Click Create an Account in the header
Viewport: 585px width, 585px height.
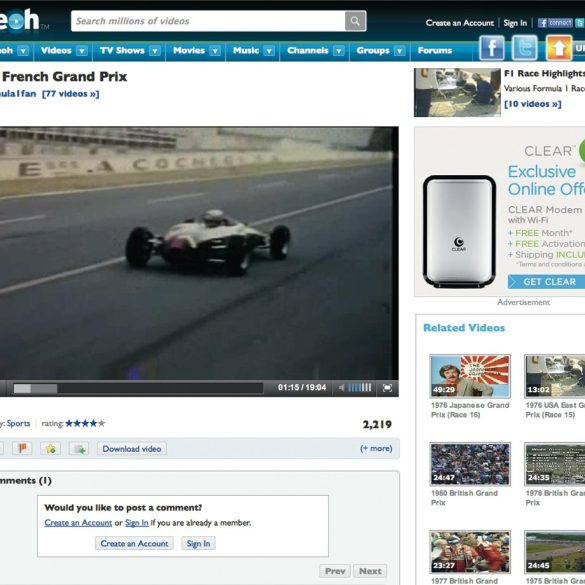coord(460,23)
